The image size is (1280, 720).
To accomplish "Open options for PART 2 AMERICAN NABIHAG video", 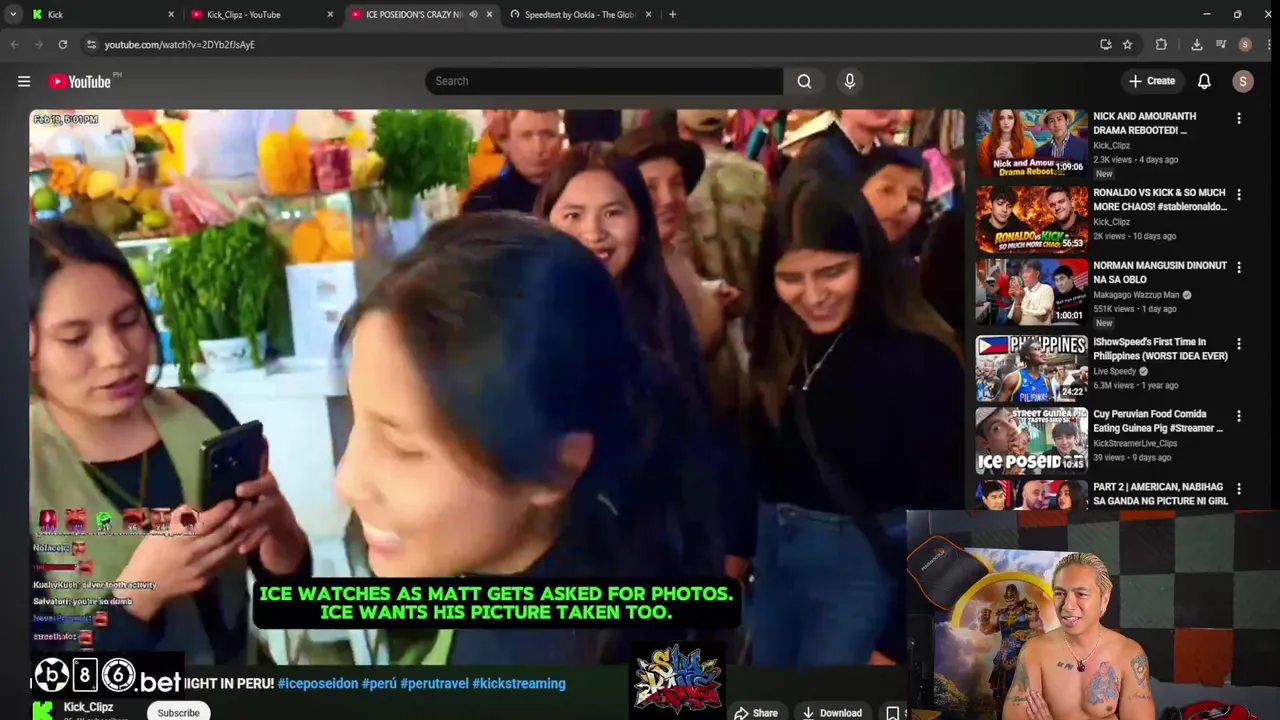I will [1239, 489].
